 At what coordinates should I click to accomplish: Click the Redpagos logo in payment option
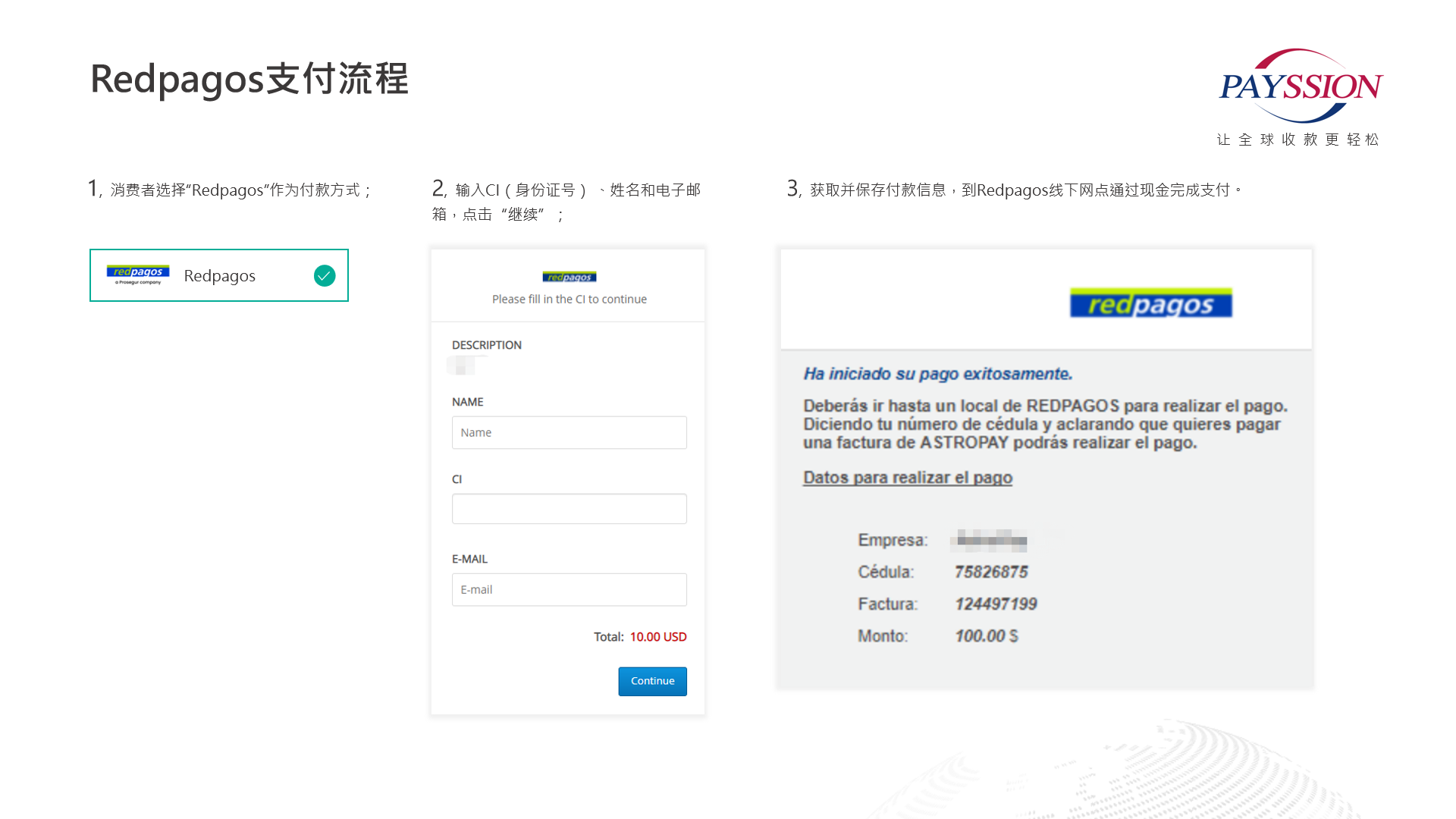[138, 275]
